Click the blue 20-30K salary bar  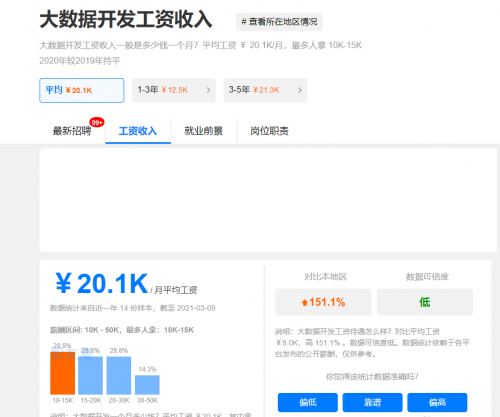tap(119, 375)
